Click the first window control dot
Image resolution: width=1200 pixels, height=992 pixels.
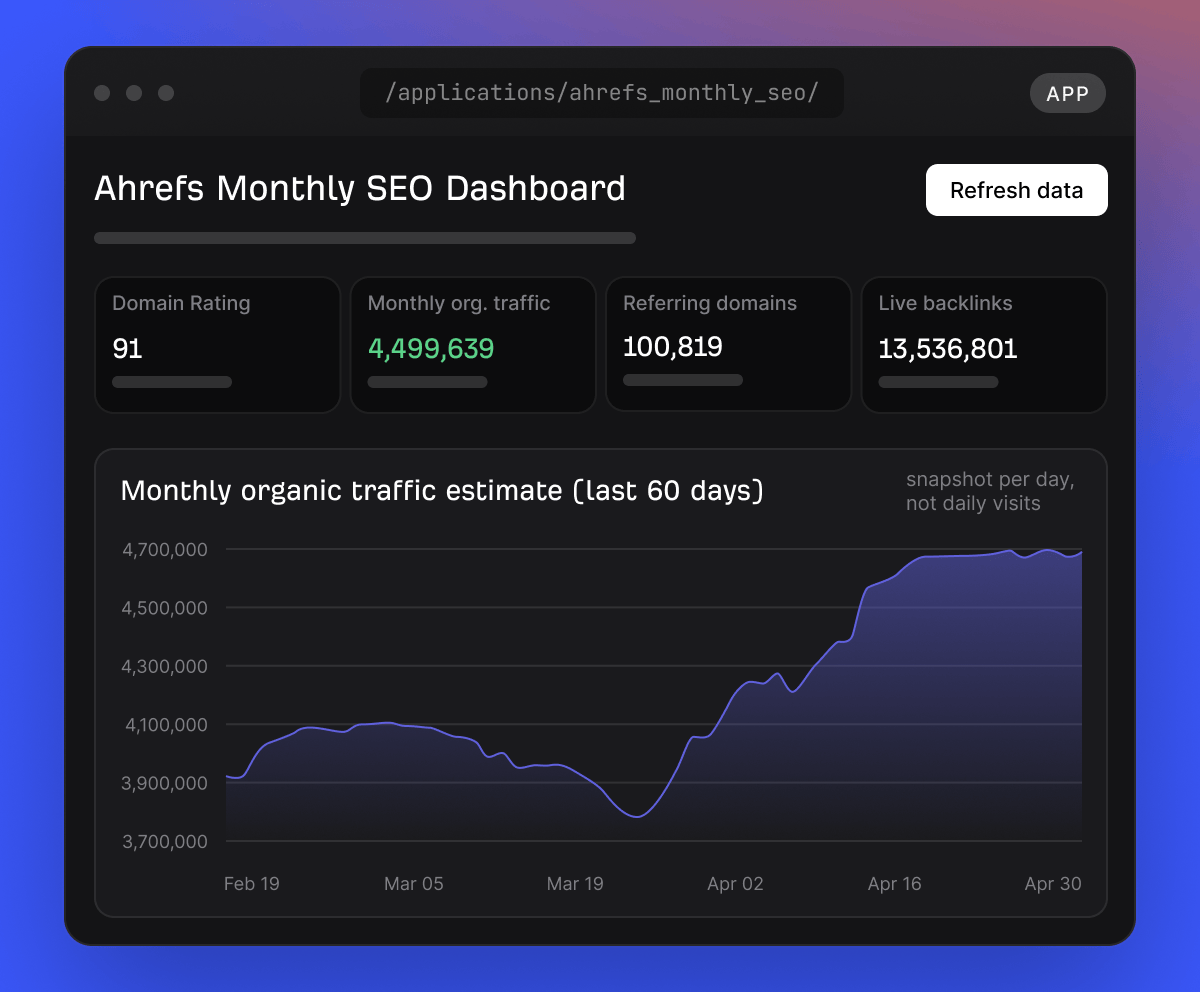coord(102,93)
